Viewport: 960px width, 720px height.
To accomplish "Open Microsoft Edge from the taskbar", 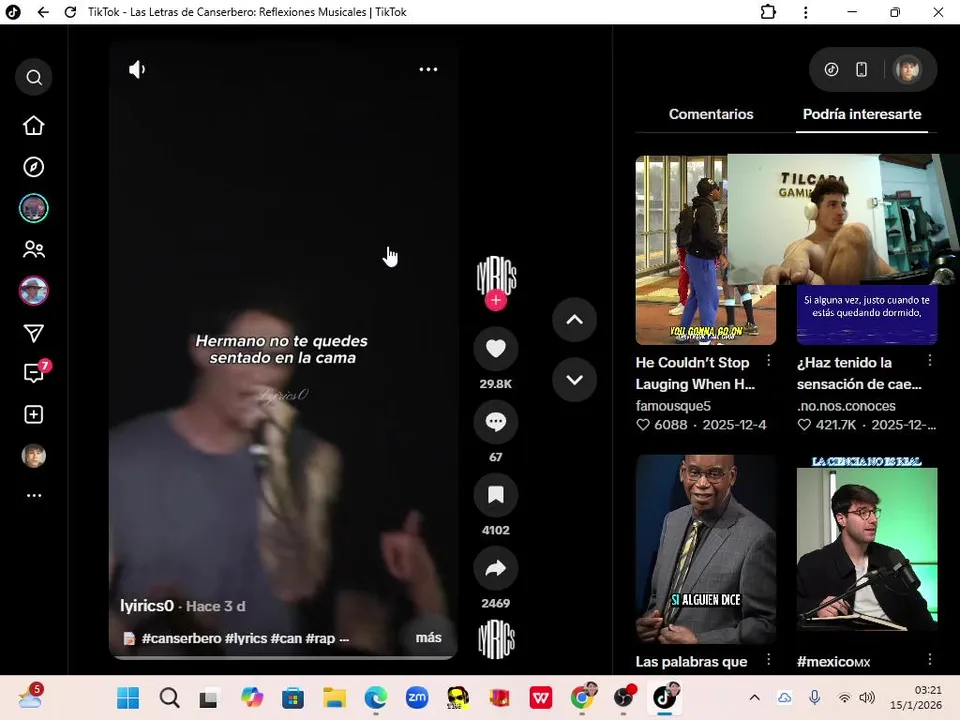I will (x=376, y=697).
